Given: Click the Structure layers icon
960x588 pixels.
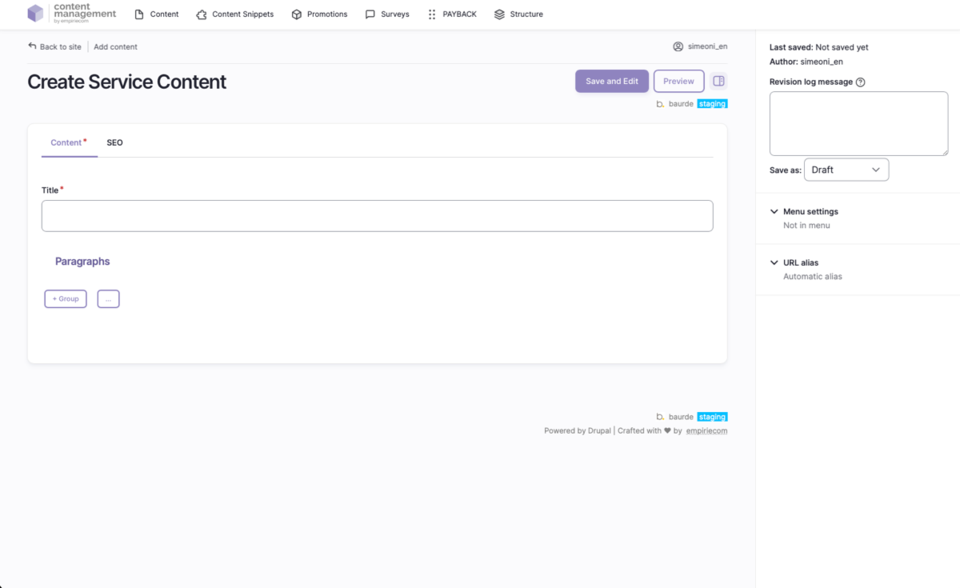Looking at the screenshot, I should [500, 14].
